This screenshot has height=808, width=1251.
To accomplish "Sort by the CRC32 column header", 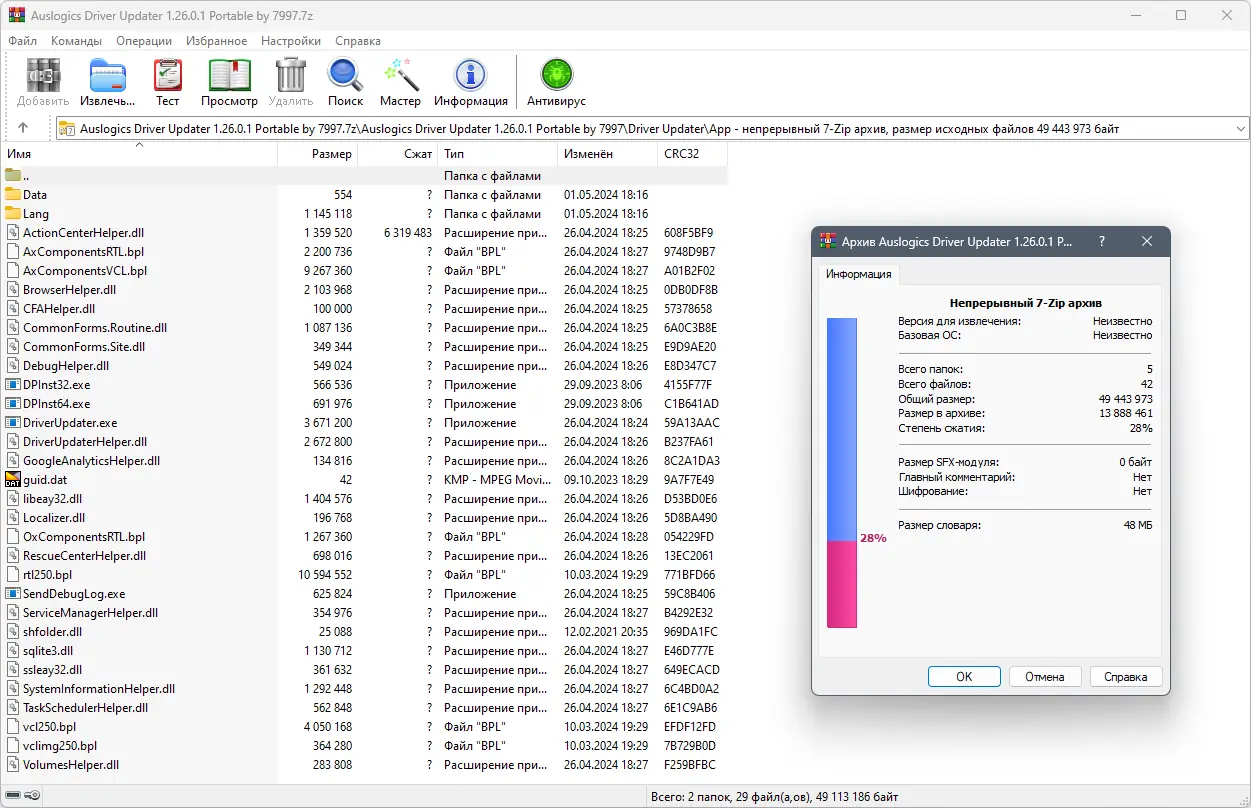I will pyautogui.click(x=692, y=154).
